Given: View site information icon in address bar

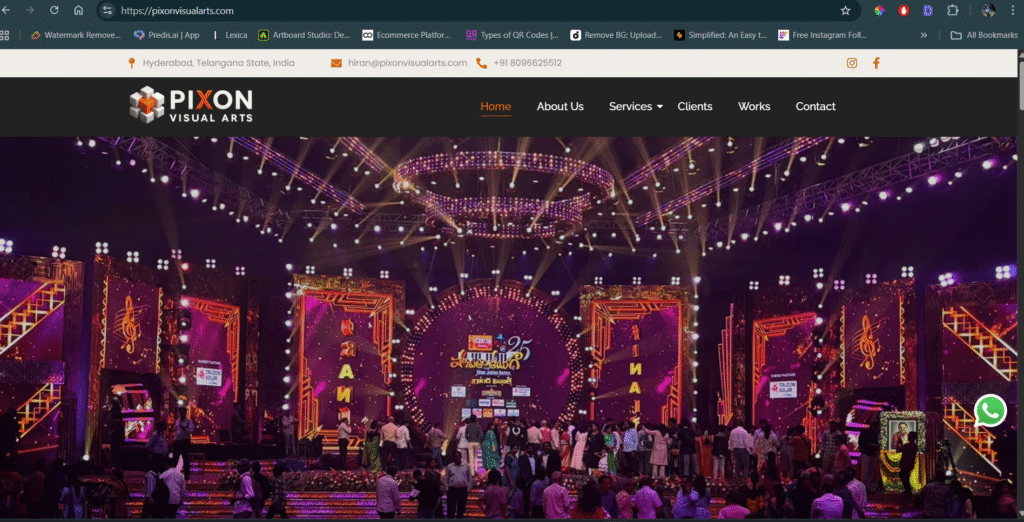Looking at the screenshot, I should click(x=108, y=11).
